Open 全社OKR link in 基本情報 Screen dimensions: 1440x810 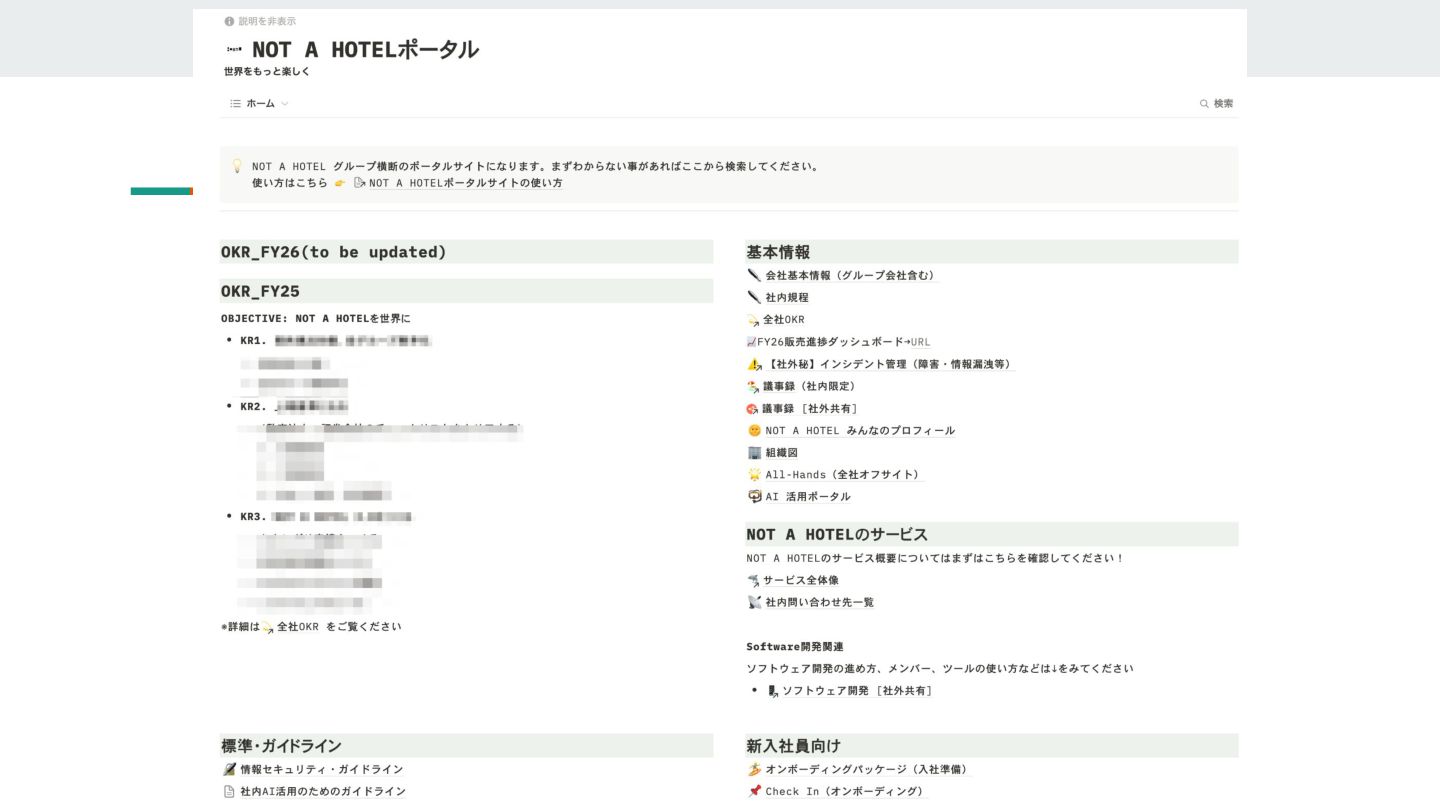[x=783, y=320]
